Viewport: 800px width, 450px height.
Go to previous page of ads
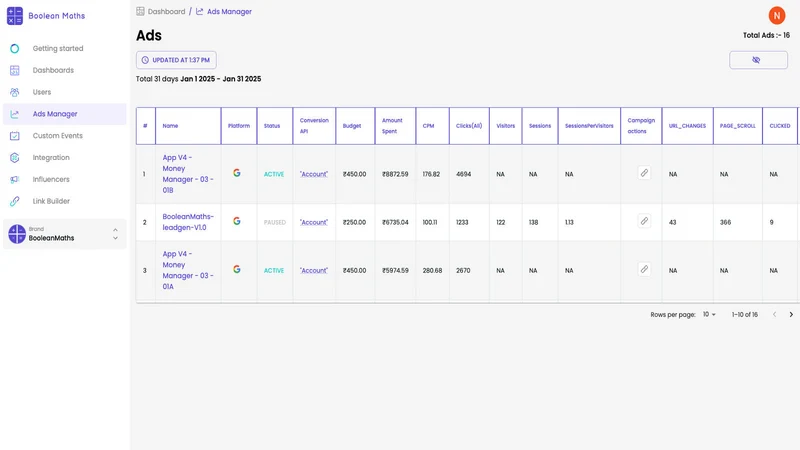[x=774, y=315]
